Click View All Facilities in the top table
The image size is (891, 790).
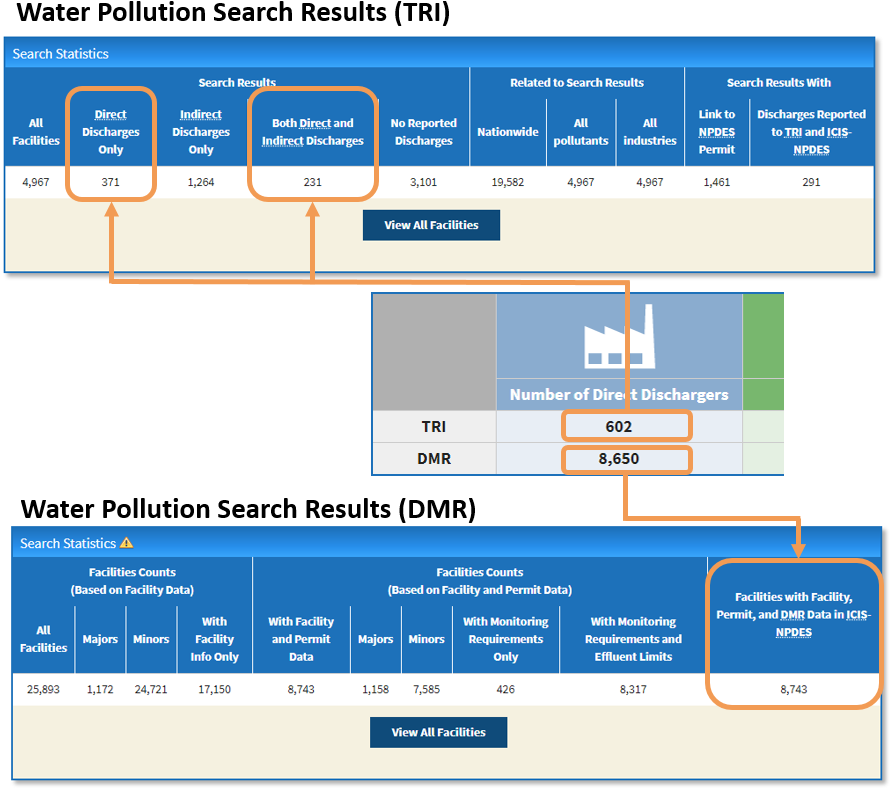(x=431, y=225)
